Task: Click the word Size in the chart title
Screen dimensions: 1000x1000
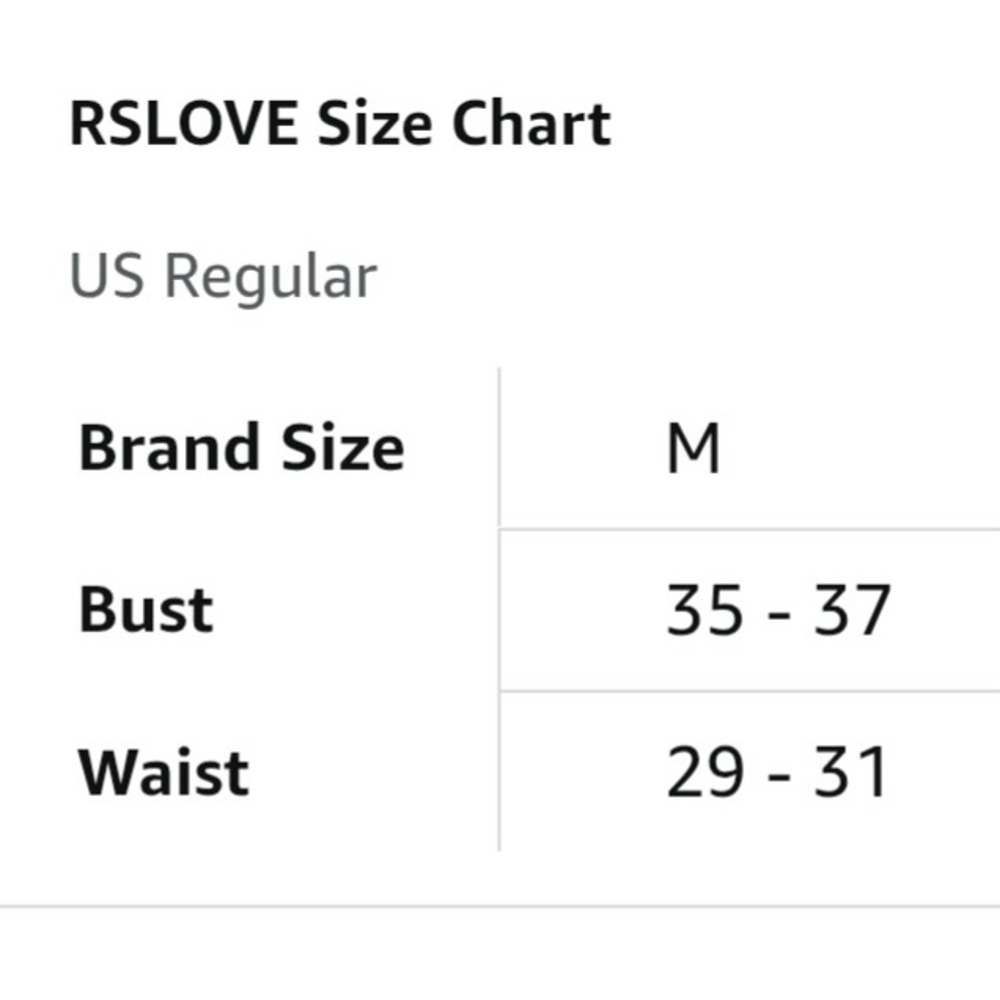Action: [x=374, y=123]
